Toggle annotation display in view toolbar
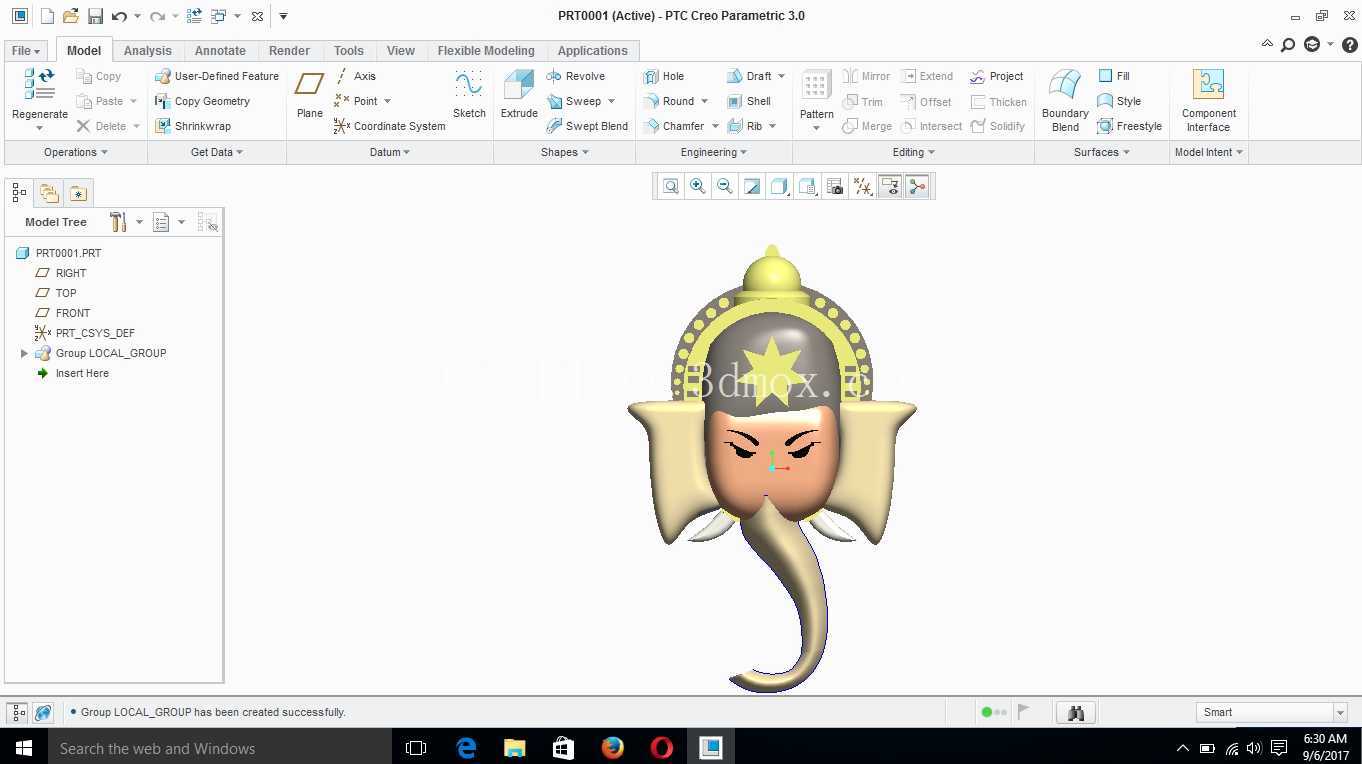This screenshot has height=764, width=1362. [890, 186]
